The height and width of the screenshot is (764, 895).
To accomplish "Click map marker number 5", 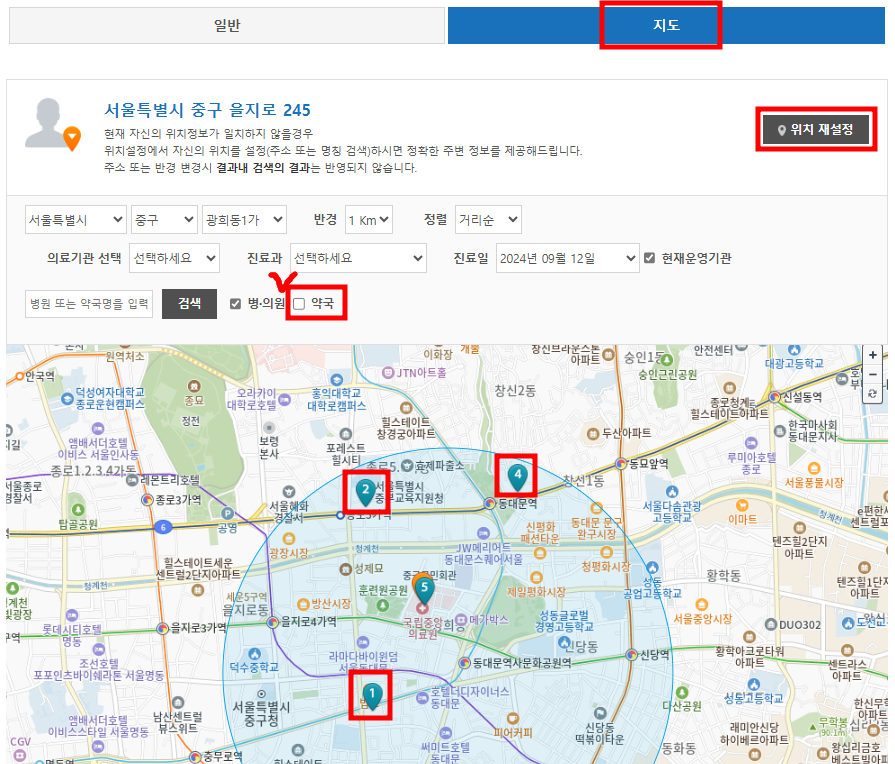I will click(x=424, y=589).
